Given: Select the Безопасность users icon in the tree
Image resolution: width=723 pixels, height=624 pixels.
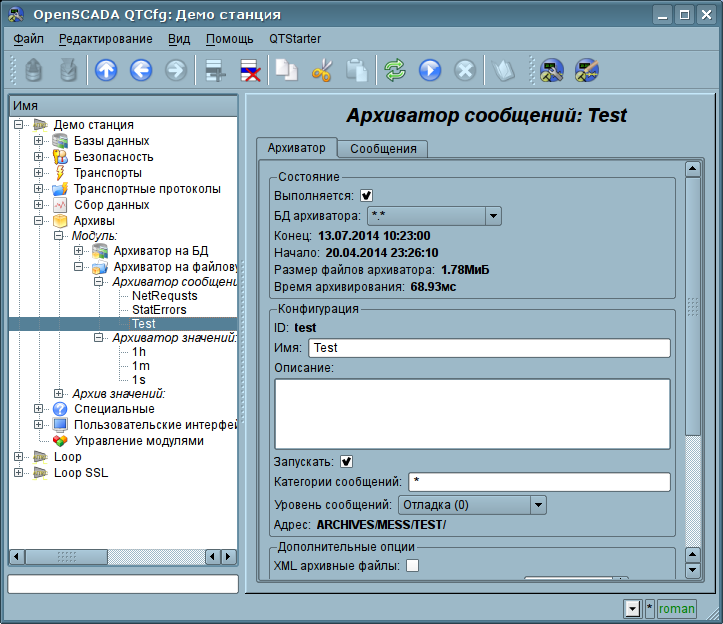Looking at the screenshot, I should (60, 157).
